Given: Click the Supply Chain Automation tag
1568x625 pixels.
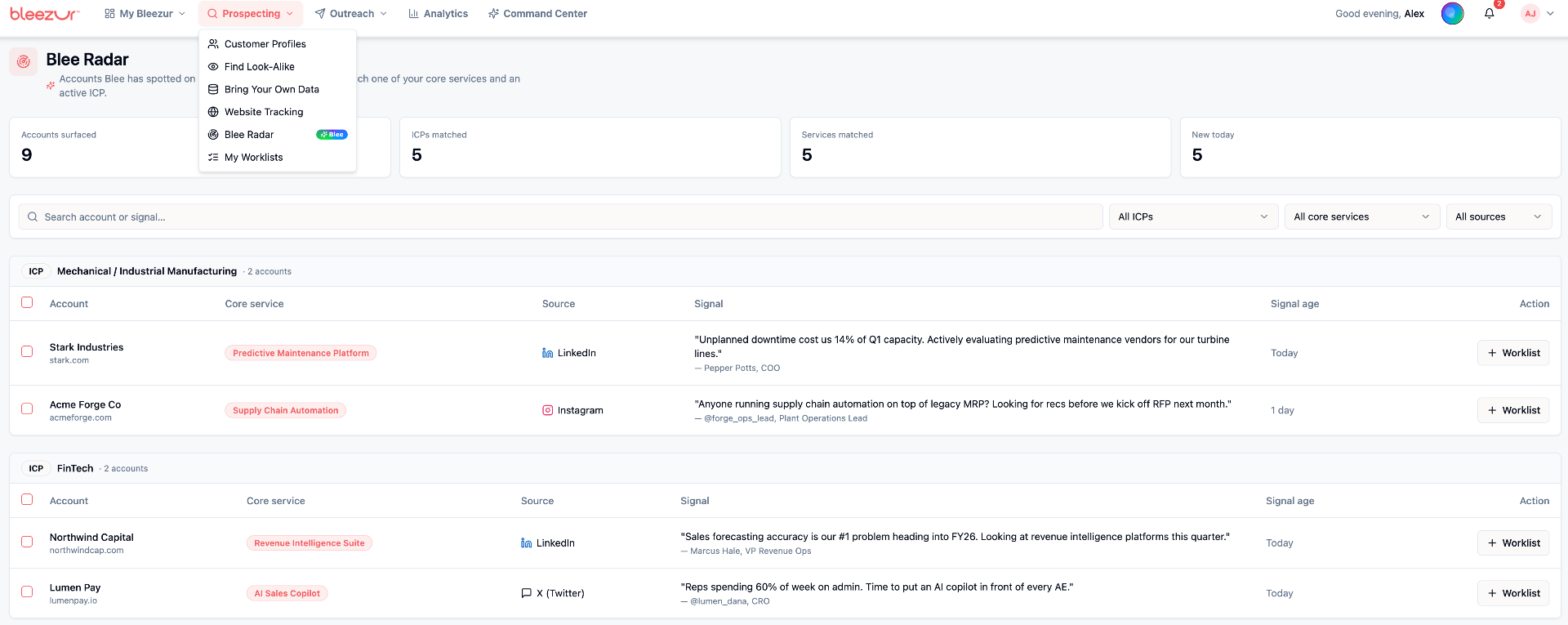Looking at the screenshot, I should pos(285,410).
